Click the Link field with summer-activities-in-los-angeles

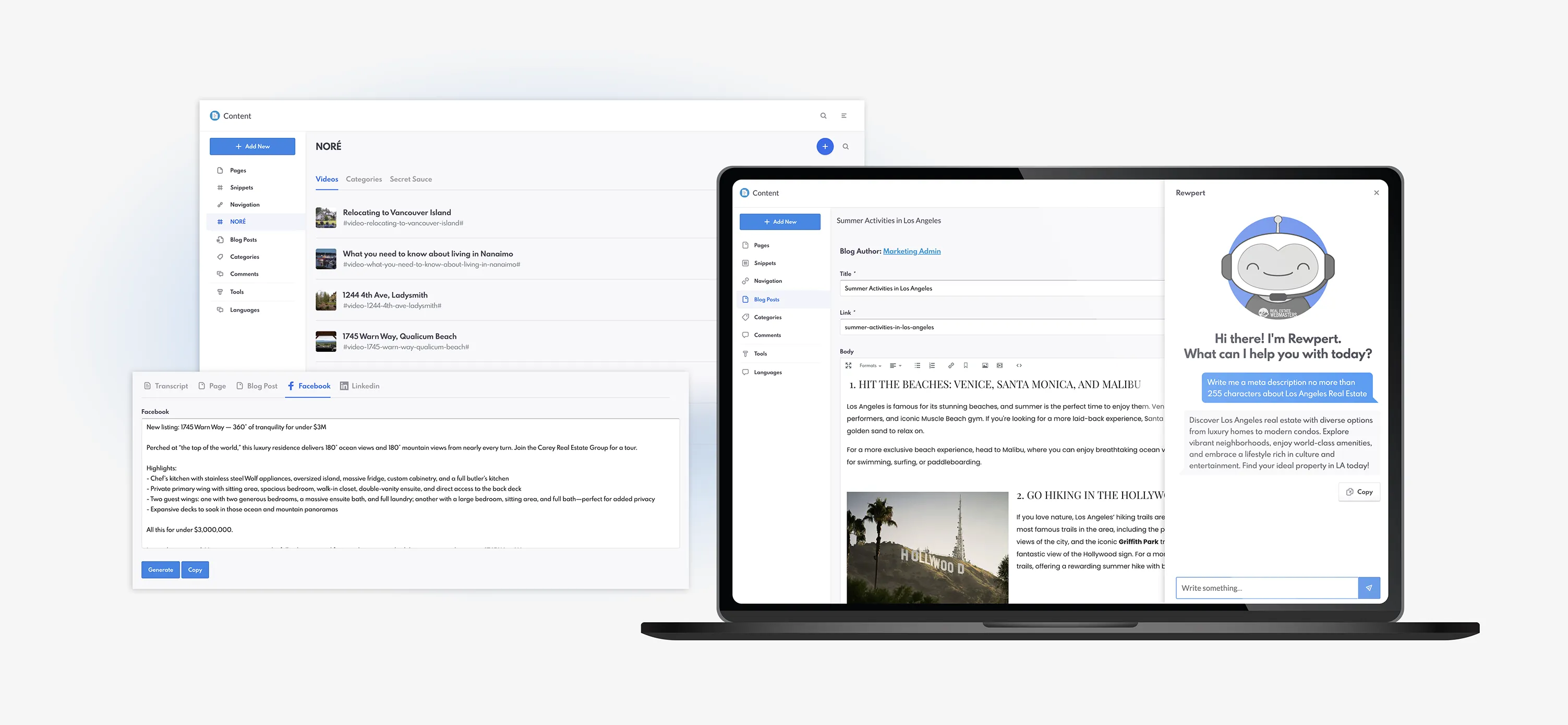tap(1002, 327)
